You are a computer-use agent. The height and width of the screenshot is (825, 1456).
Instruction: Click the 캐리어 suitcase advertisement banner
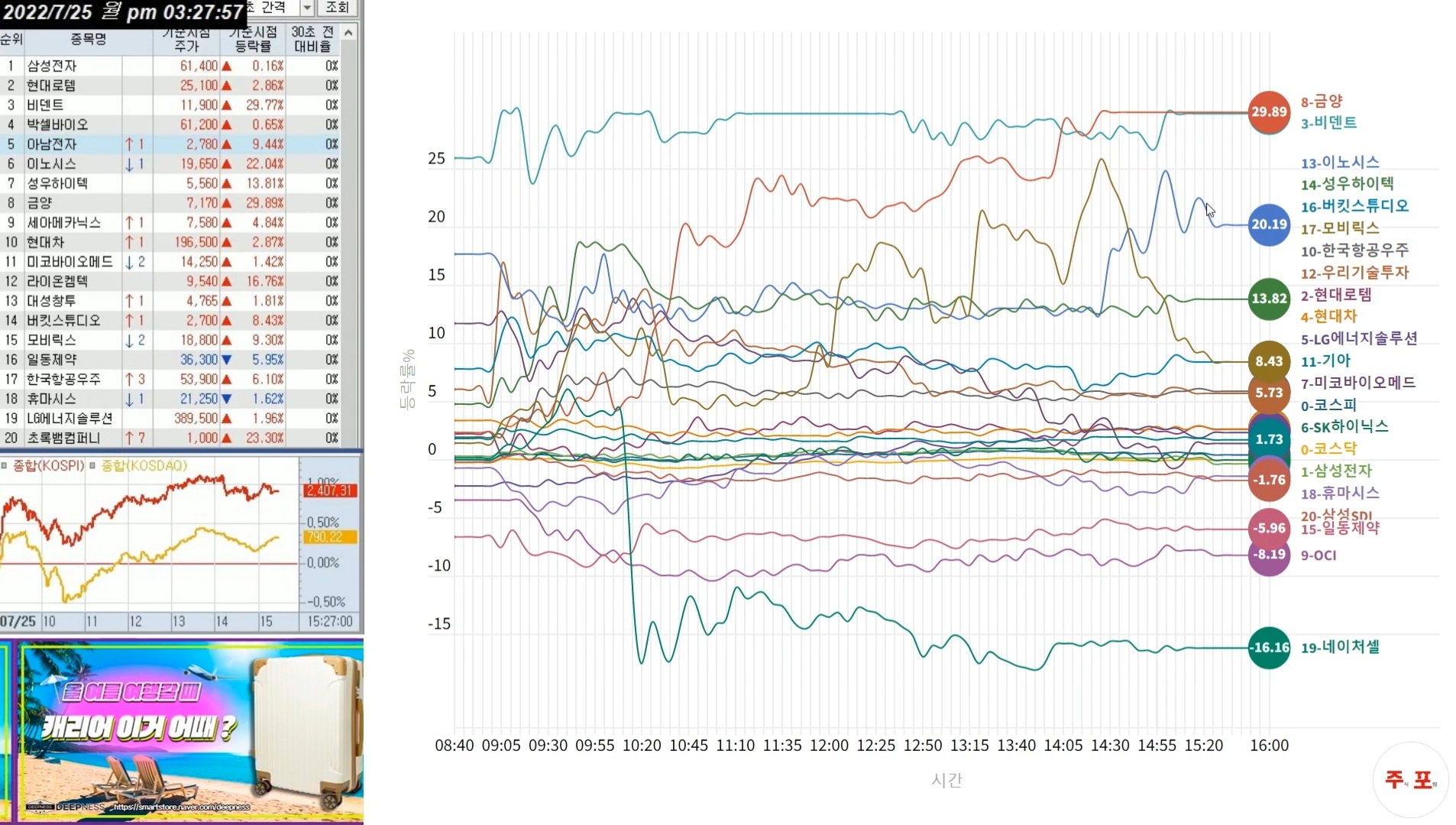182,732
